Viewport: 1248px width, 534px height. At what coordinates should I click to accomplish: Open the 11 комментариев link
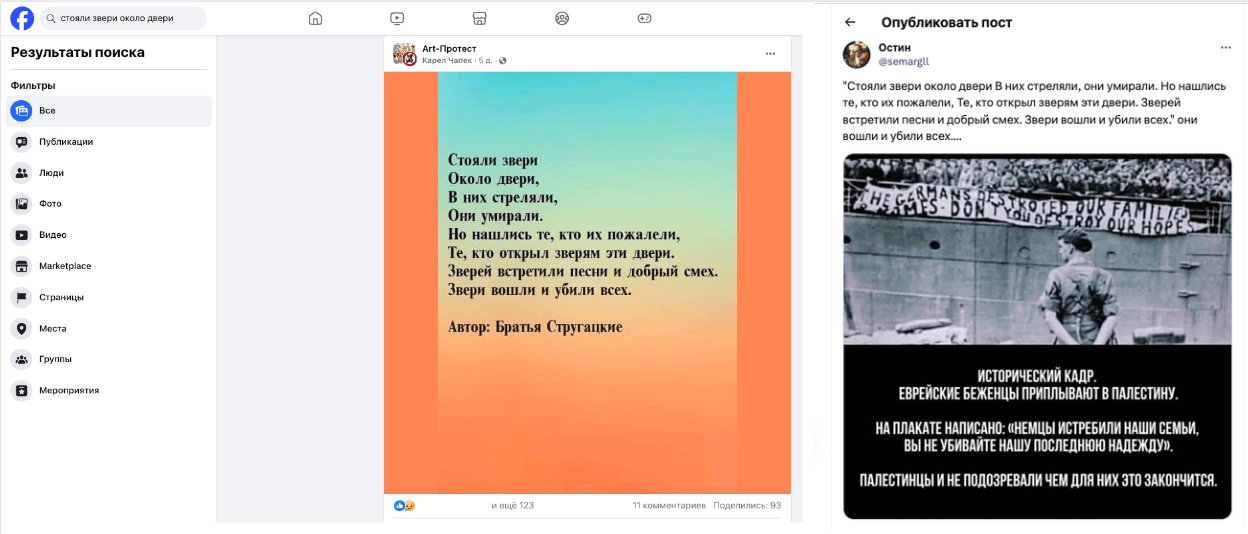669,505
